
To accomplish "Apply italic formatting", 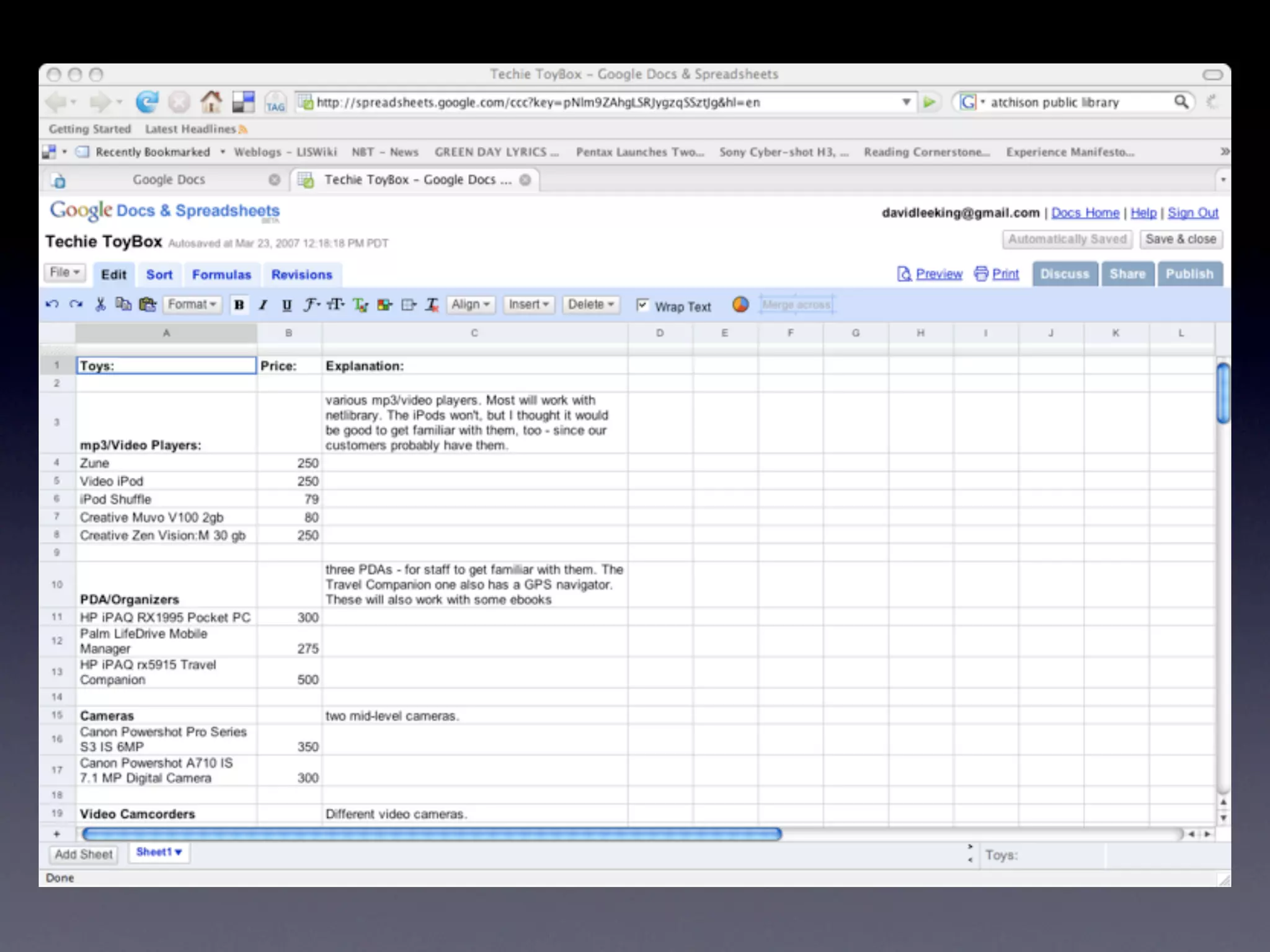I will (x=263, y=305).
